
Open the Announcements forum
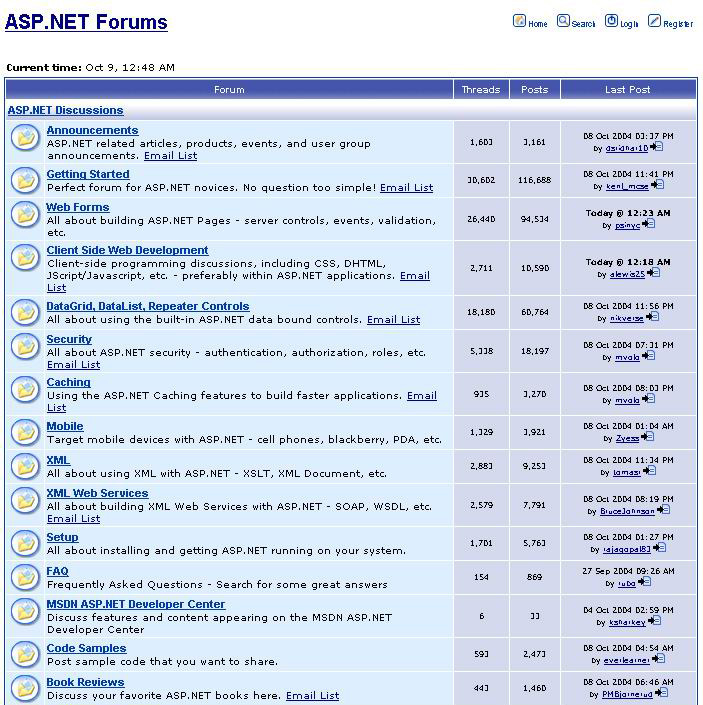click(x=93, y=130)
